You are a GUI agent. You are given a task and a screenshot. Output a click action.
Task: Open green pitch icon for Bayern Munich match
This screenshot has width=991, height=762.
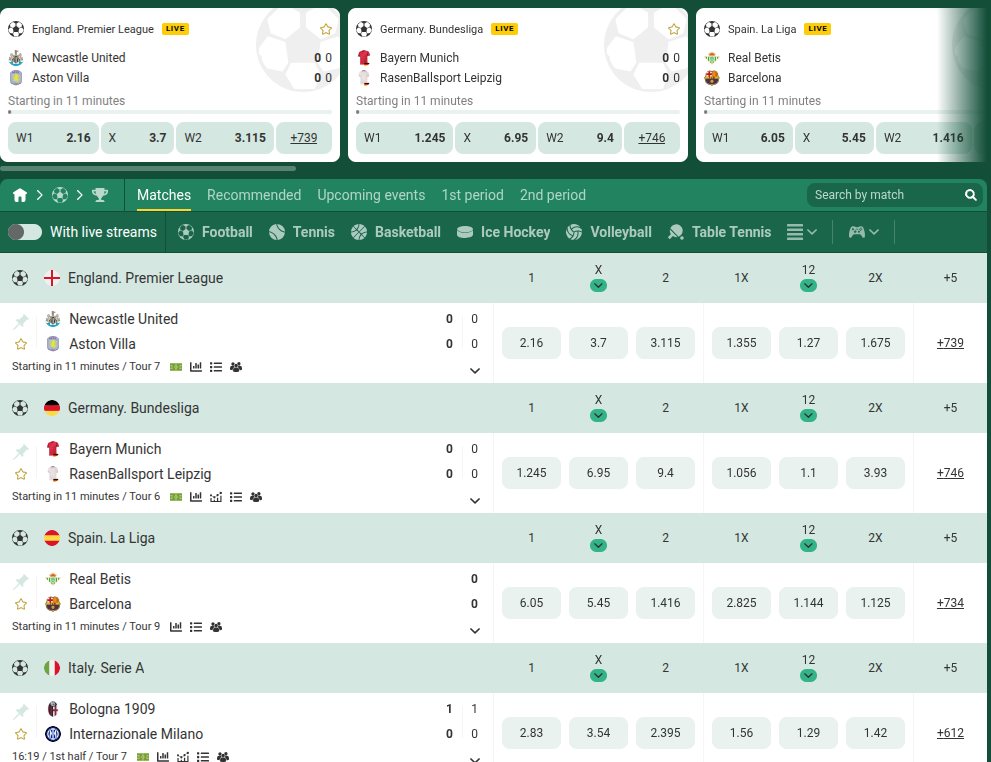tap(176, 497)
